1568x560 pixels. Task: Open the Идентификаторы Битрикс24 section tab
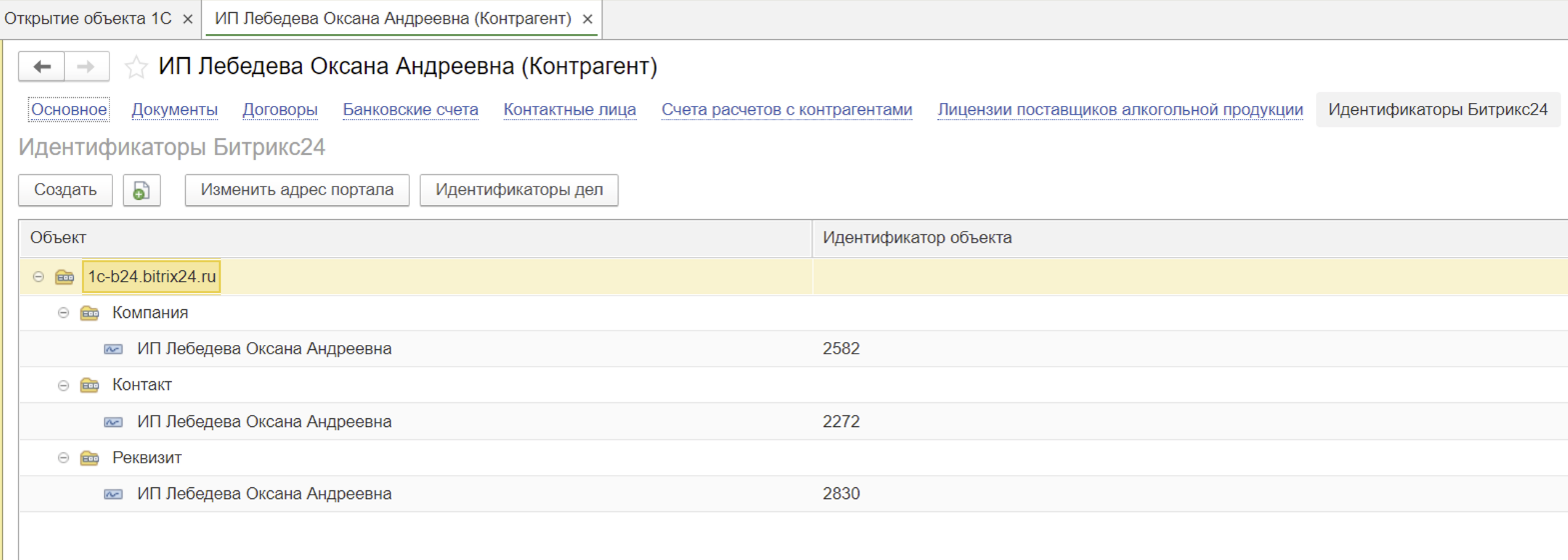tap(1437, 110)
